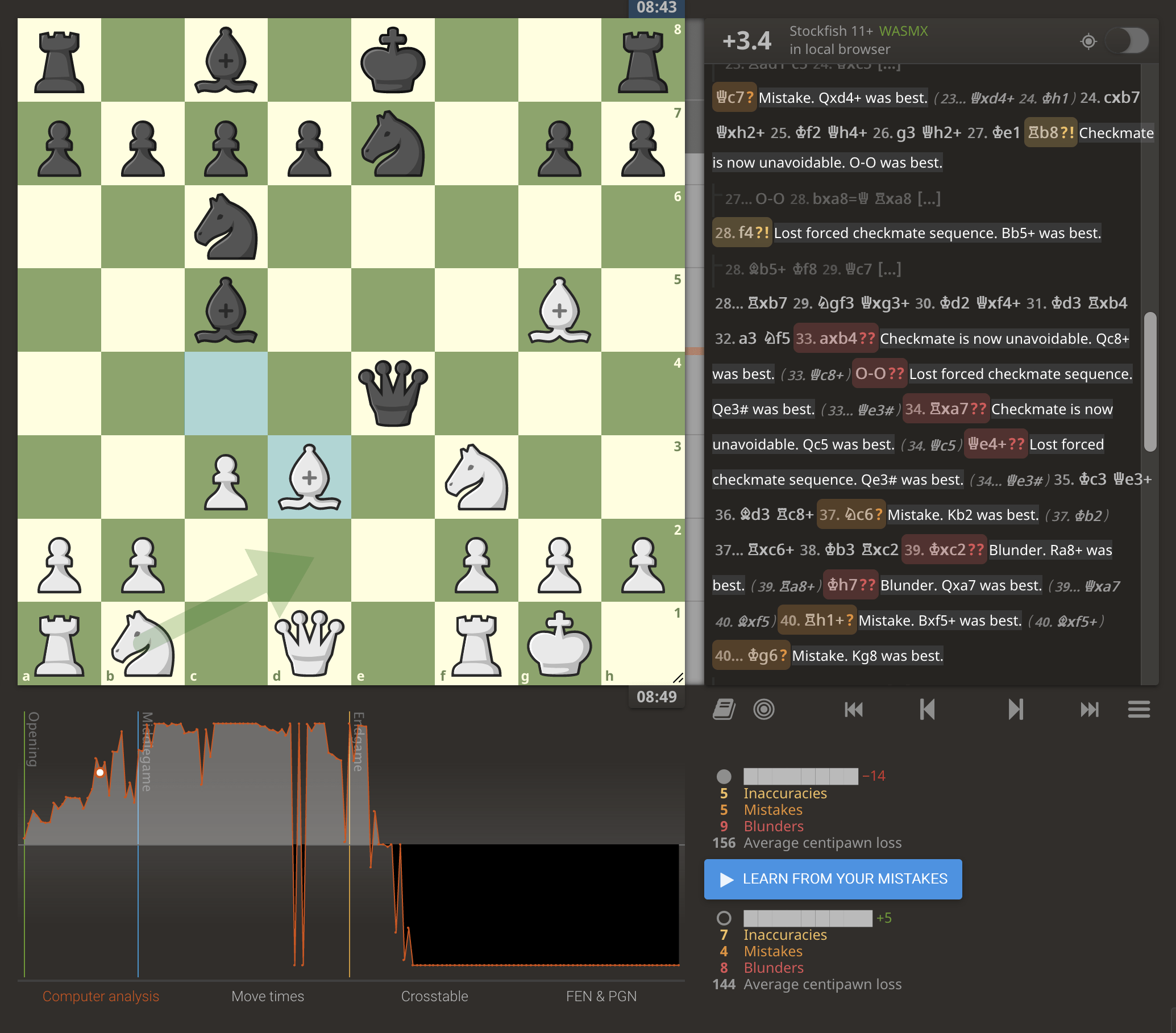Toggle the Stockfish local evaluation switch
Screen dimensions: 1176x1033
pyautogui.click(x=1127, y=41)
